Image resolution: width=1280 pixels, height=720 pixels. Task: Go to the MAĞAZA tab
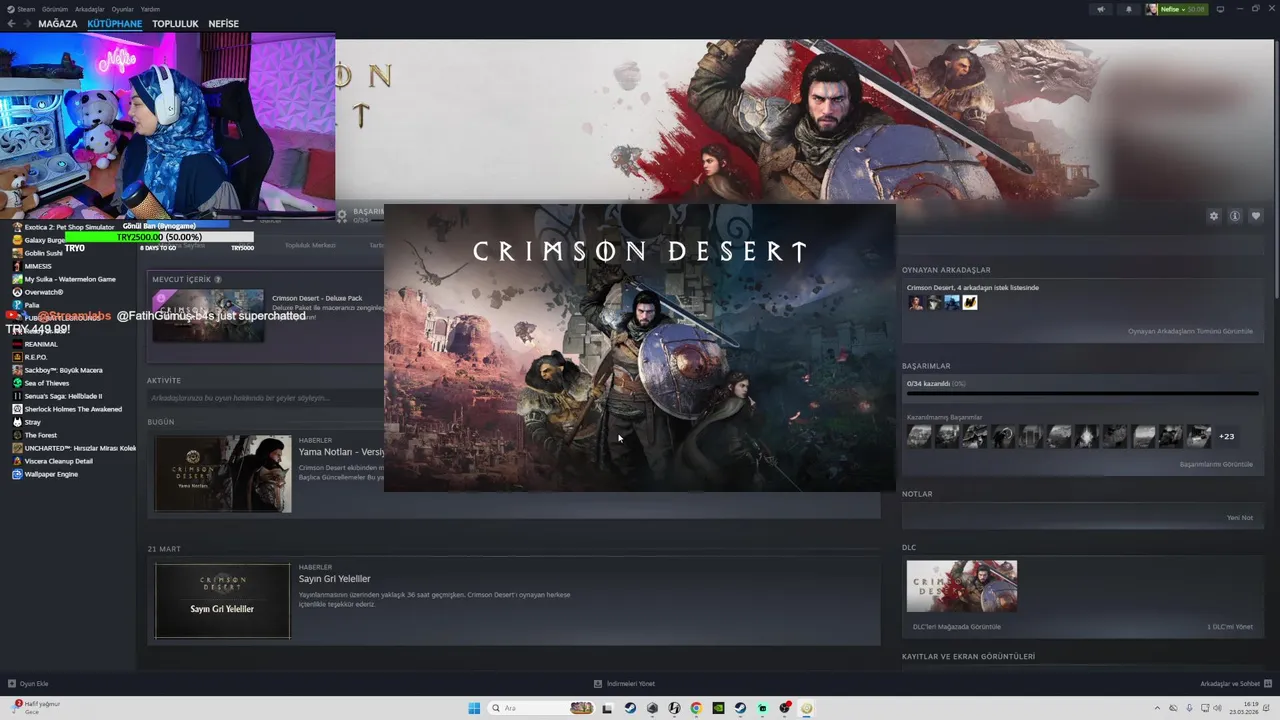point(57,24)
